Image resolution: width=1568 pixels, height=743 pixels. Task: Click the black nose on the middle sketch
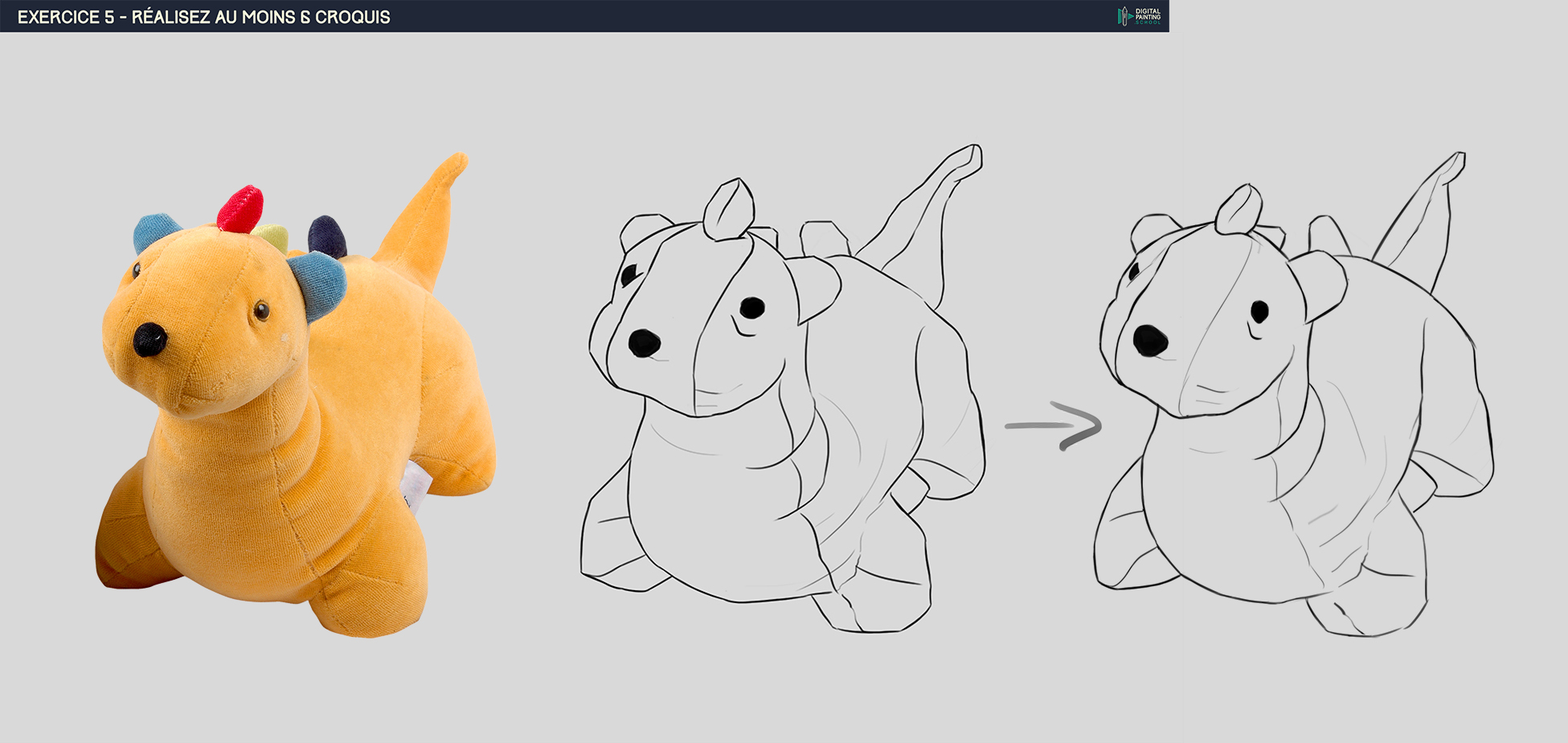click(644, 343)
